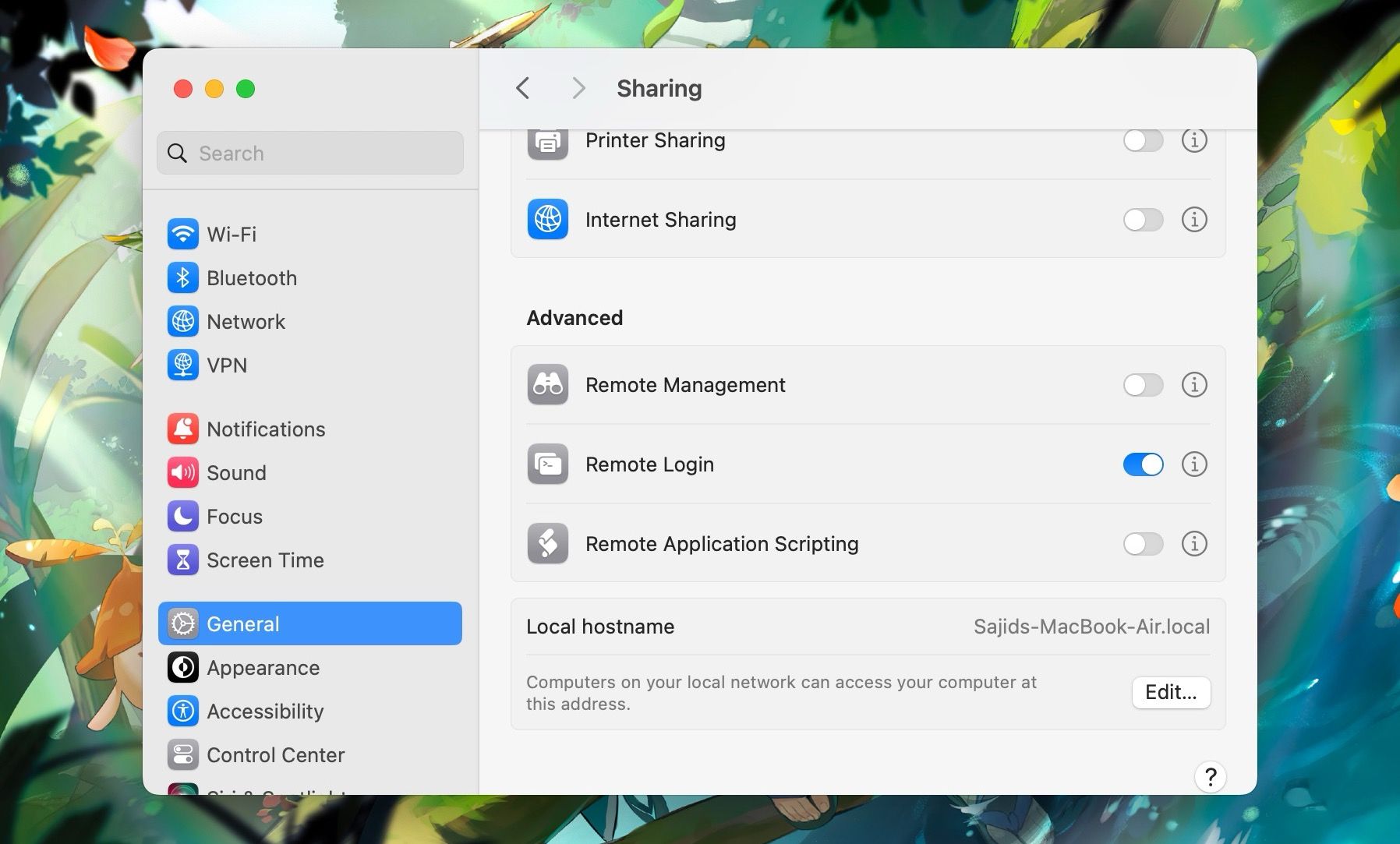Open Remote Login info popover
The width and height of the screenshot is (1400, 844).
1193,464
